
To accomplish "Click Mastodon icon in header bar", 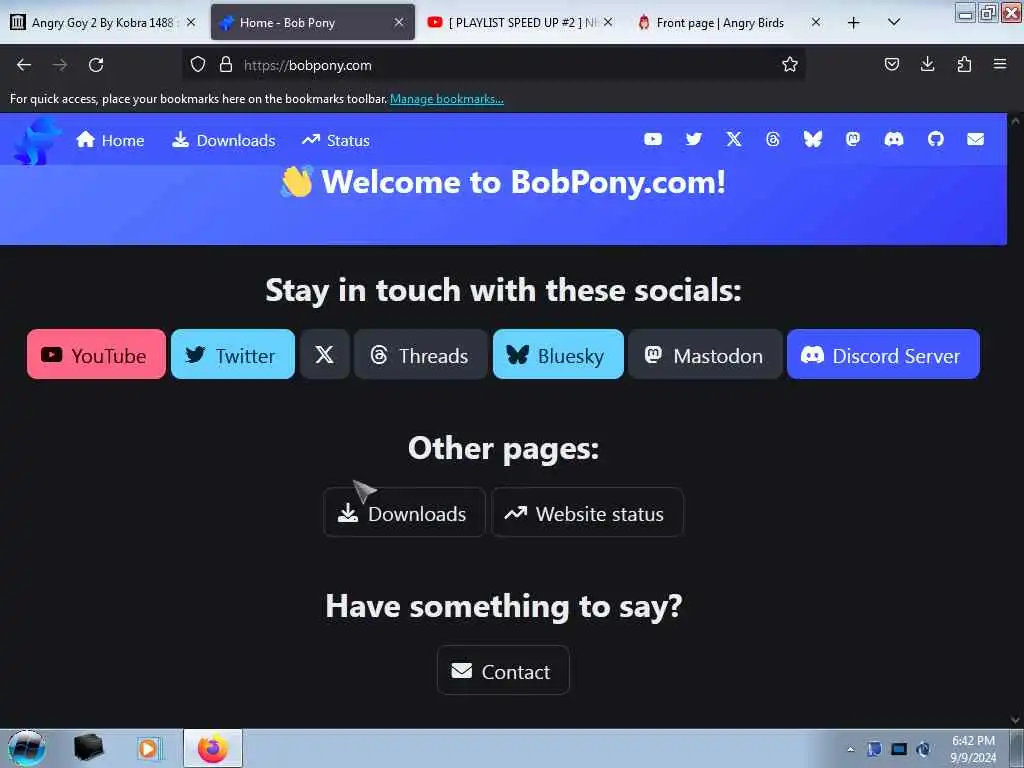I will point(853,139).
